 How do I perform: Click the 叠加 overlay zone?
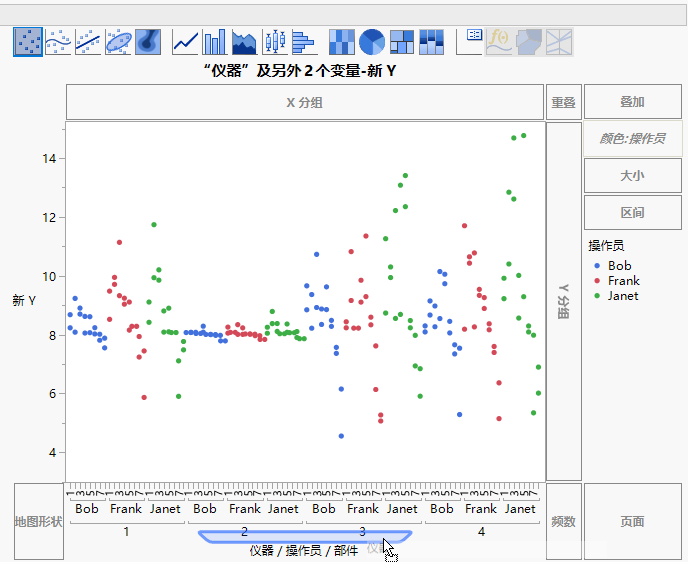(632, 102)
